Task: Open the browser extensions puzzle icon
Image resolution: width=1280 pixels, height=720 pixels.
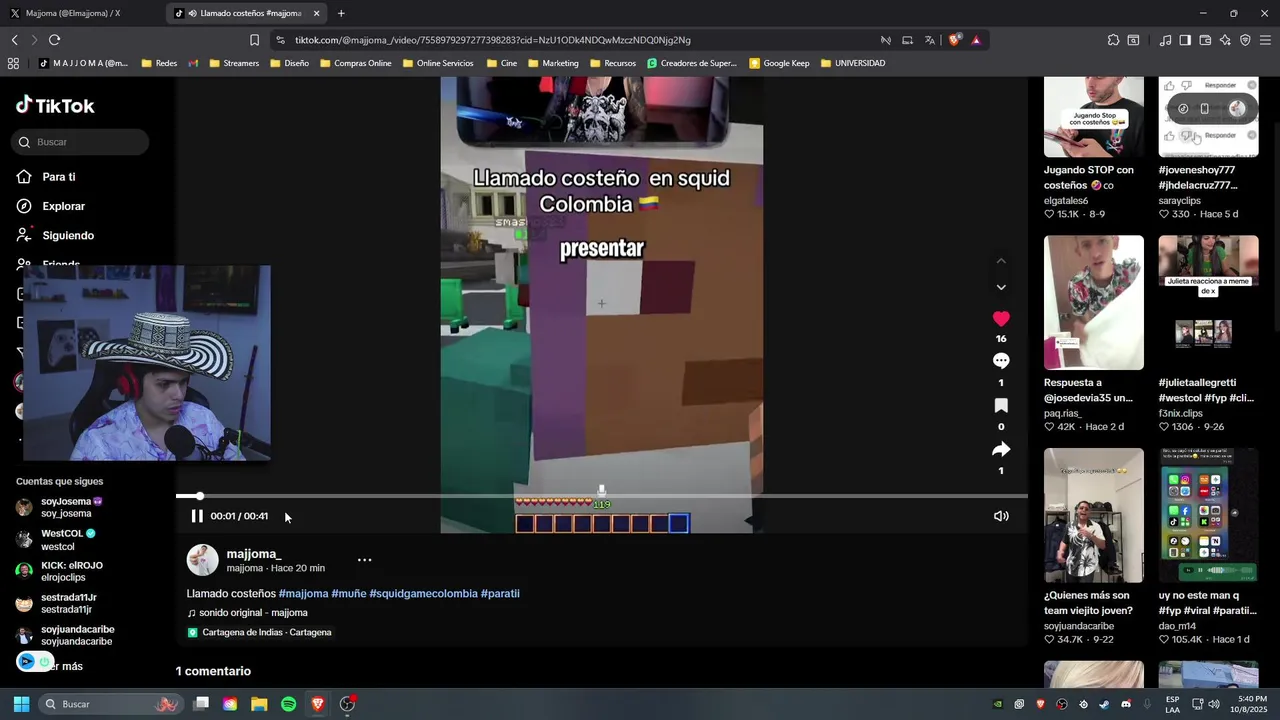Action: 1113,40
